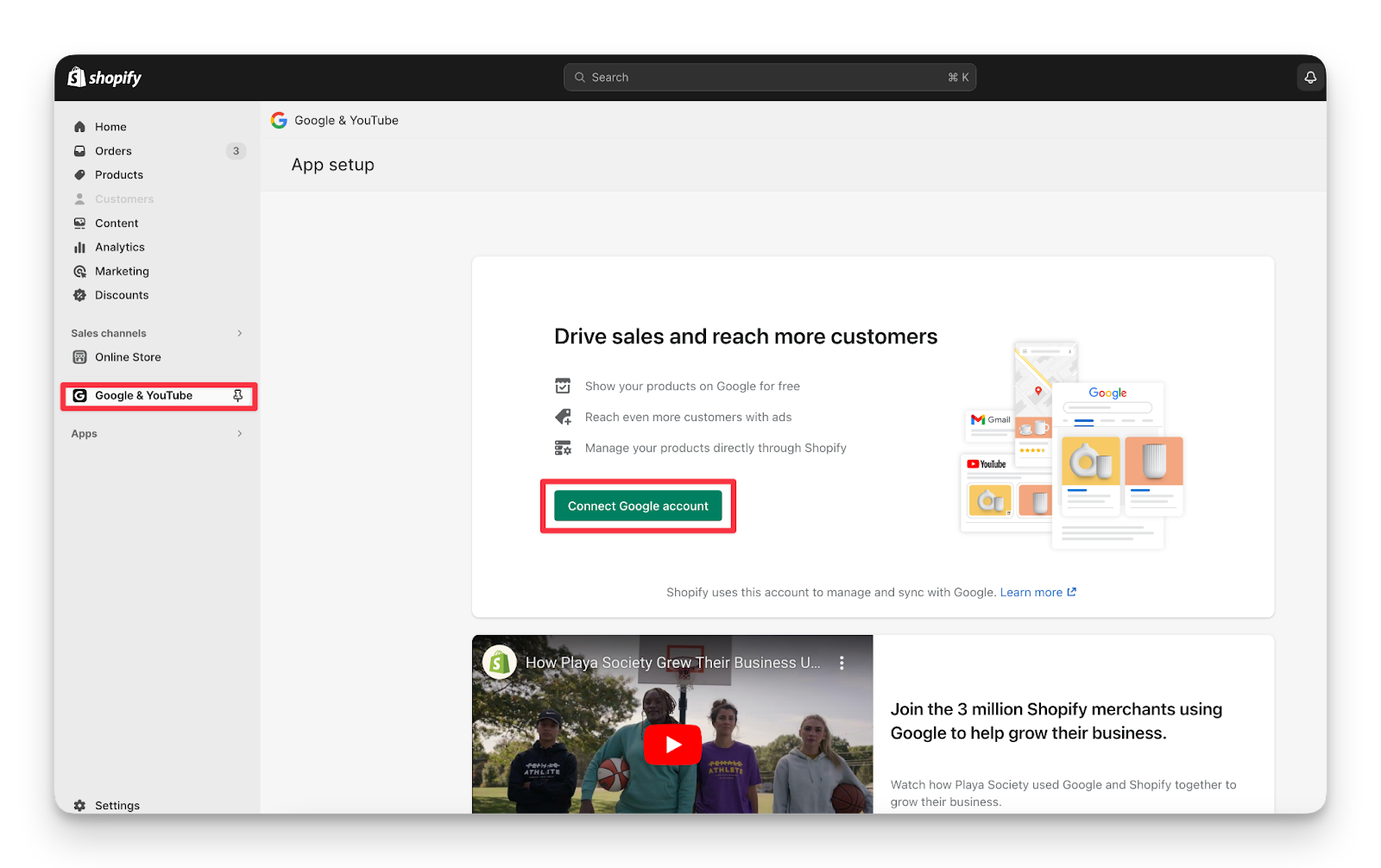This screenshot has width=1381, height=868.
Task: Open the video's three-dot options menu
Action: tap(842, 663)
